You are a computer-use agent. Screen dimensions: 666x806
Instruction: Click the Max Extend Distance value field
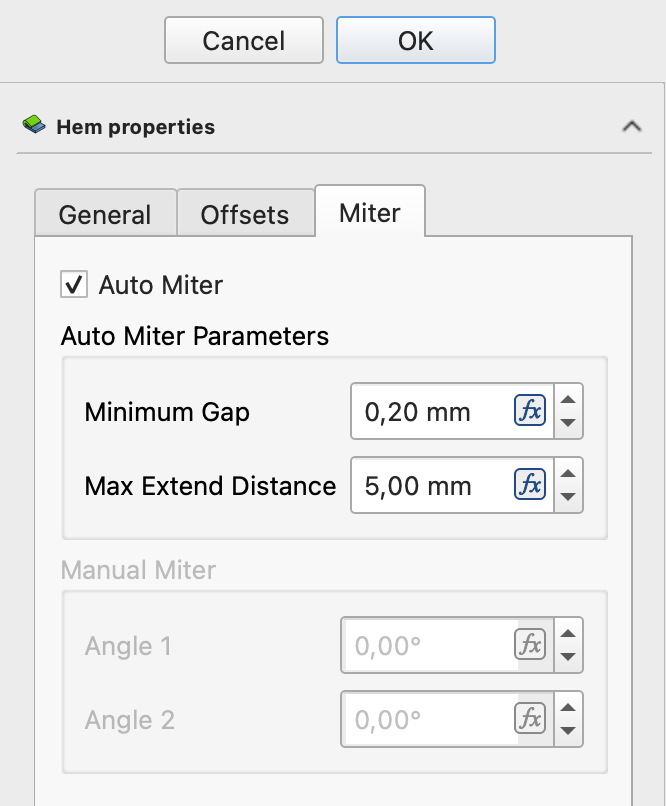pyautogui.click(x=430, y=486)
